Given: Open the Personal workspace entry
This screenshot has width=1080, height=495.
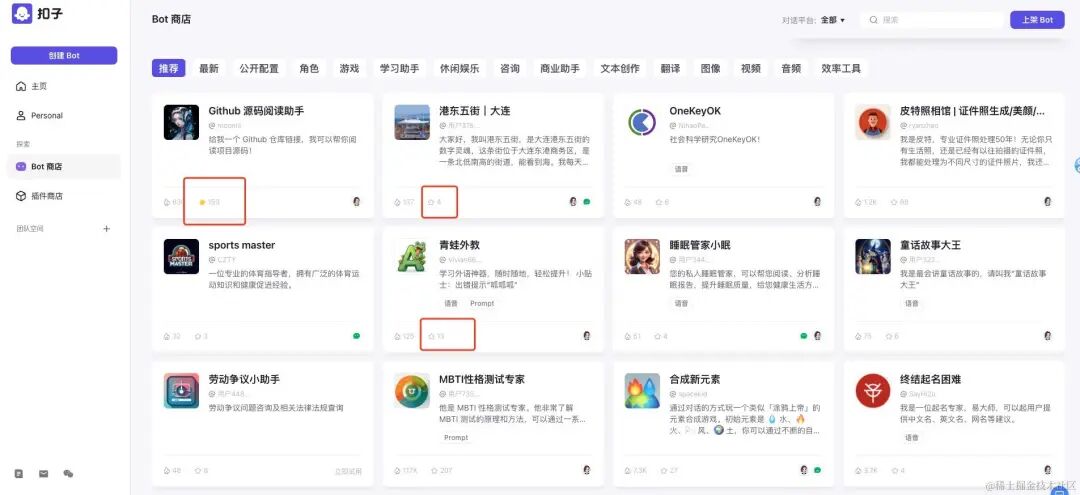Looking at the screenshot, I should tap(39, 116).
